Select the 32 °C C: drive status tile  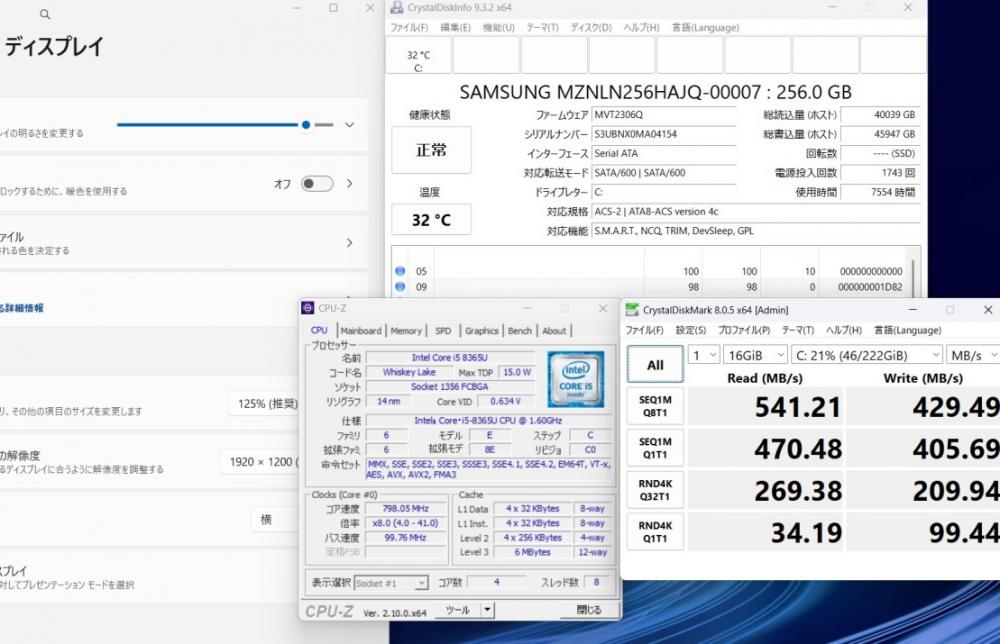pyautogui.click(x=418, y=60)
